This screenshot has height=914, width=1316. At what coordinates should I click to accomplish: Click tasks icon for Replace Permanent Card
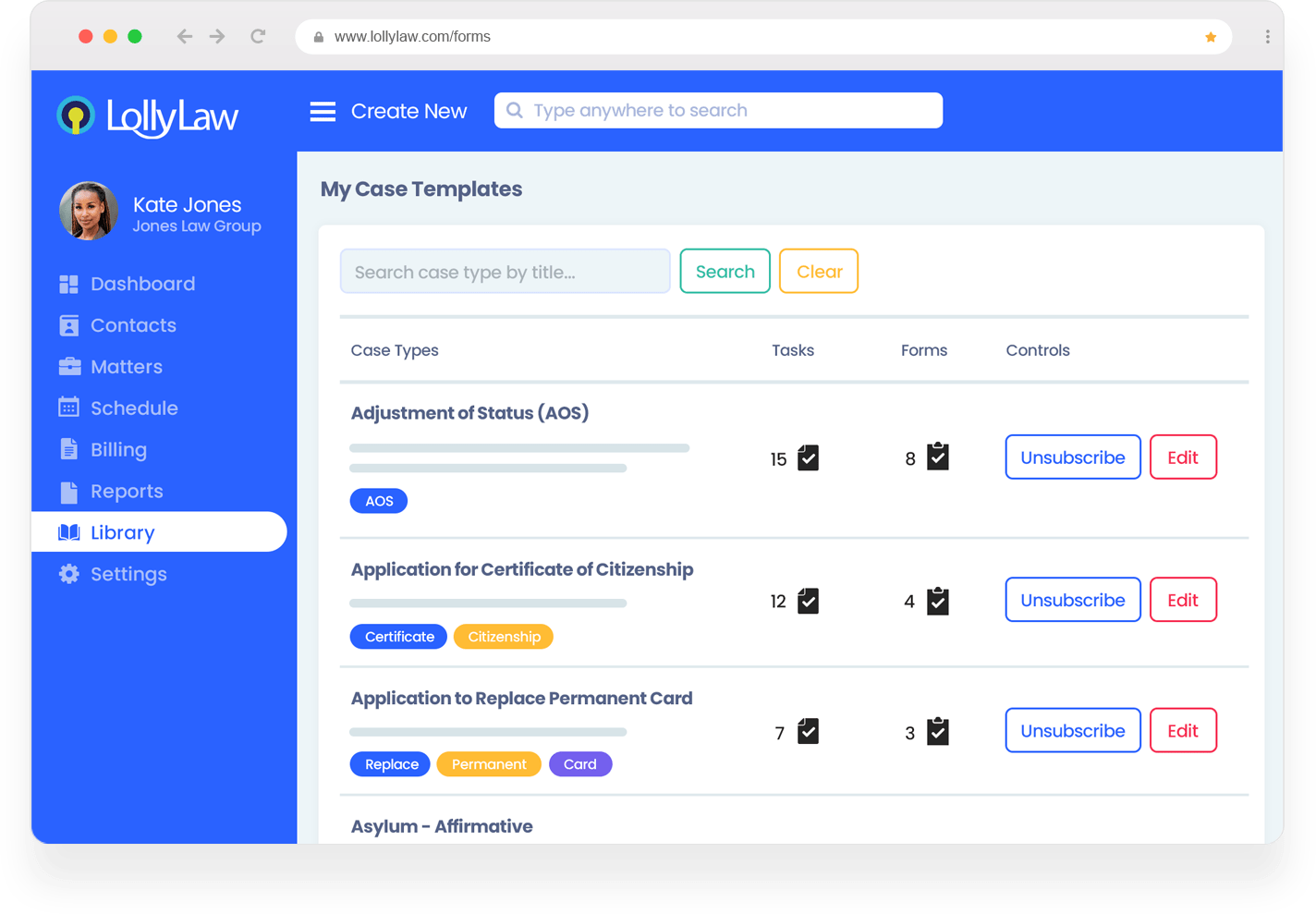point(808,731)
